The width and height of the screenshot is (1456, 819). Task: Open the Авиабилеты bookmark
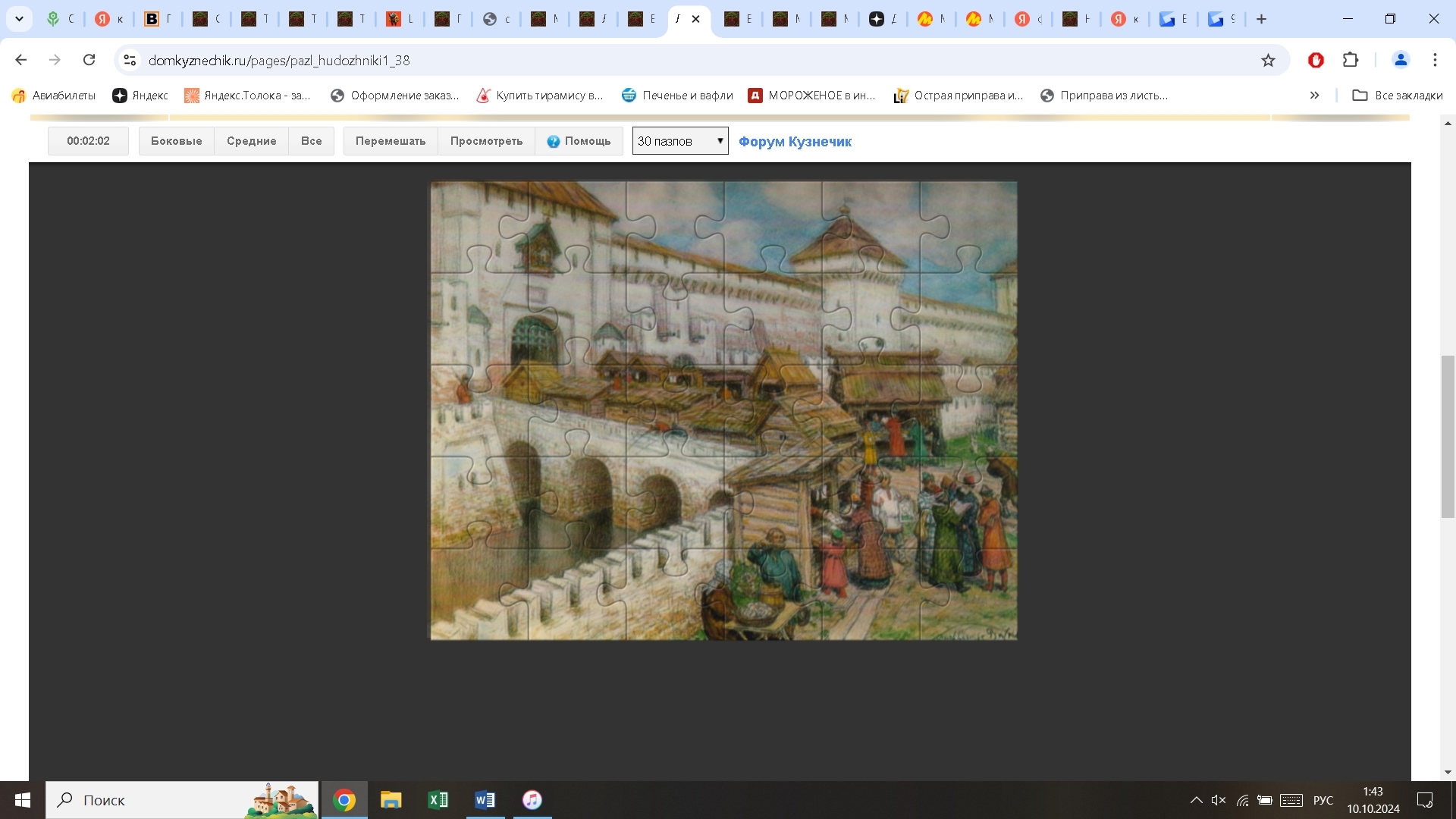tap(54, 96)
